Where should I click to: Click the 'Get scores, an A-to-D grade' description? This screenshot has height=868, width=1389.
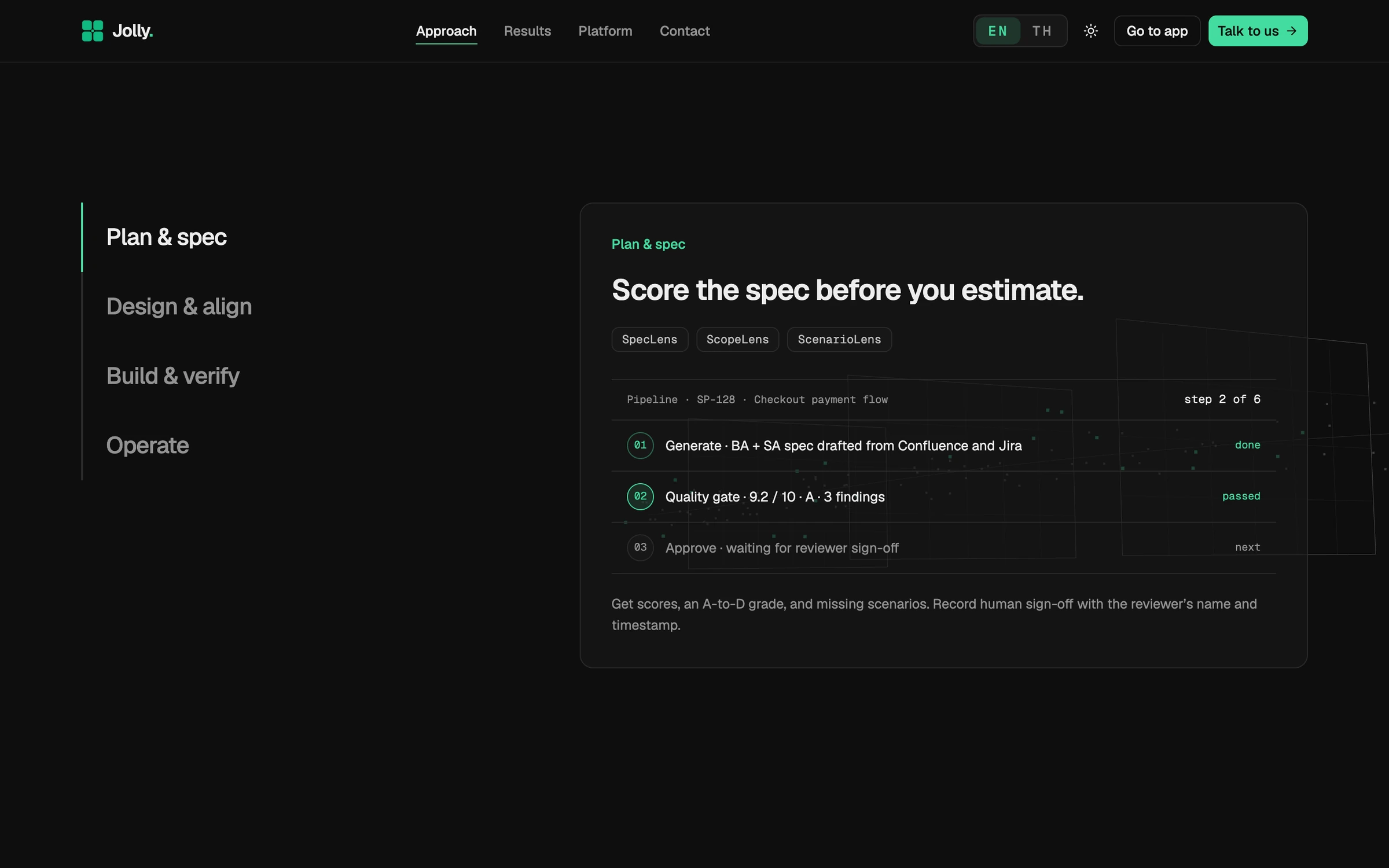click(x=934, y=614)
